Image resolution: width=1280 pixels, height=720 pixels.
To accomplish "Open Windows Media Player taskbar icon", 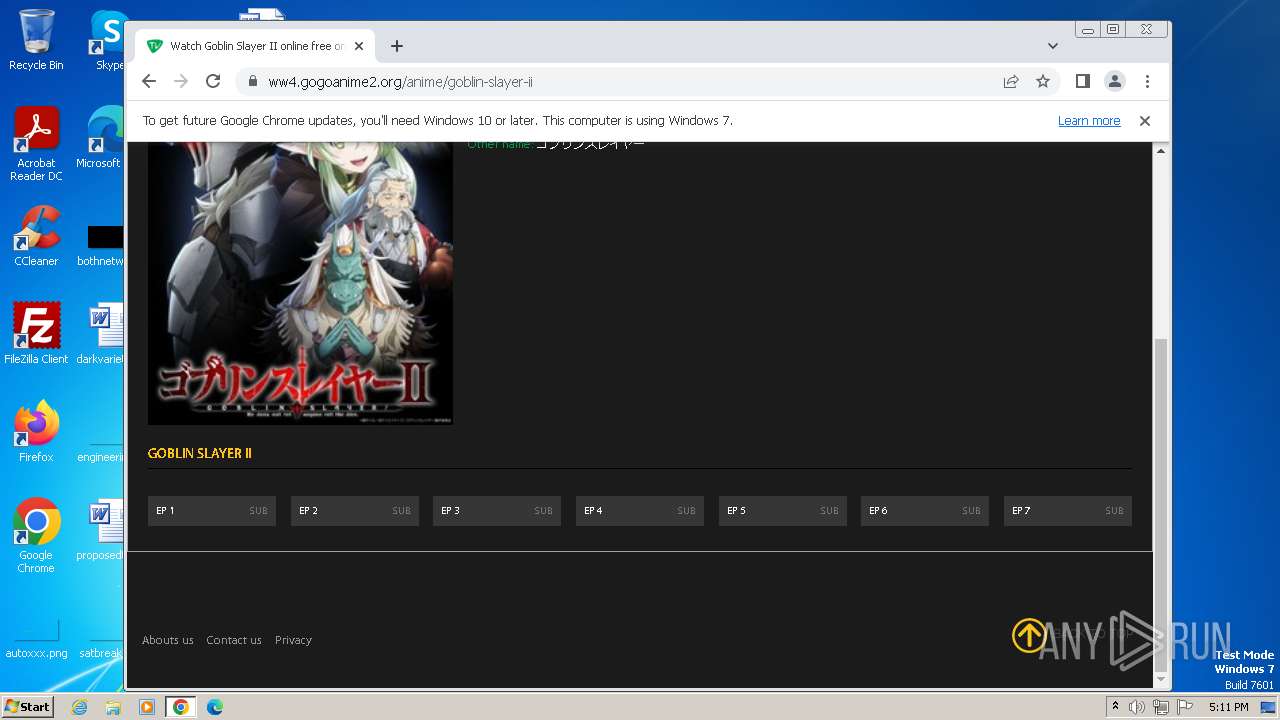I will point(147,707).
